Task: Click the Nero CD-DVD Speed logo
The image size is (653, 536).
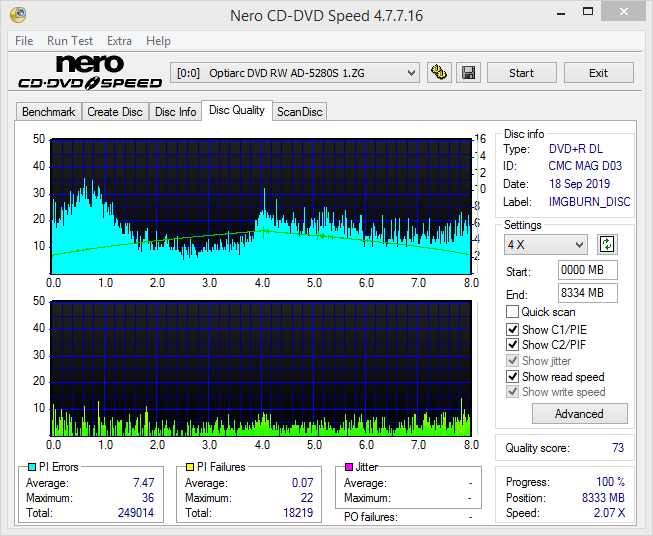Action: coord(90,72)
